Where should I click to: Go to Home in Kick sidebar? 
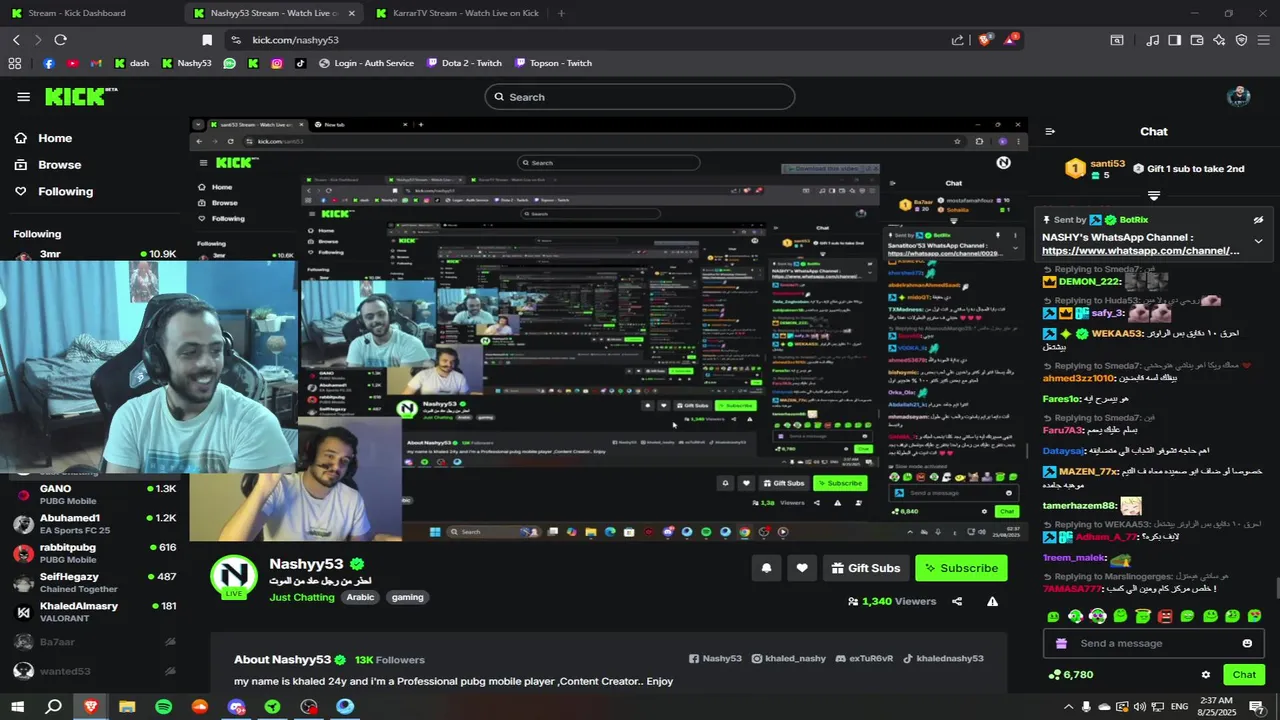[44, 138]
